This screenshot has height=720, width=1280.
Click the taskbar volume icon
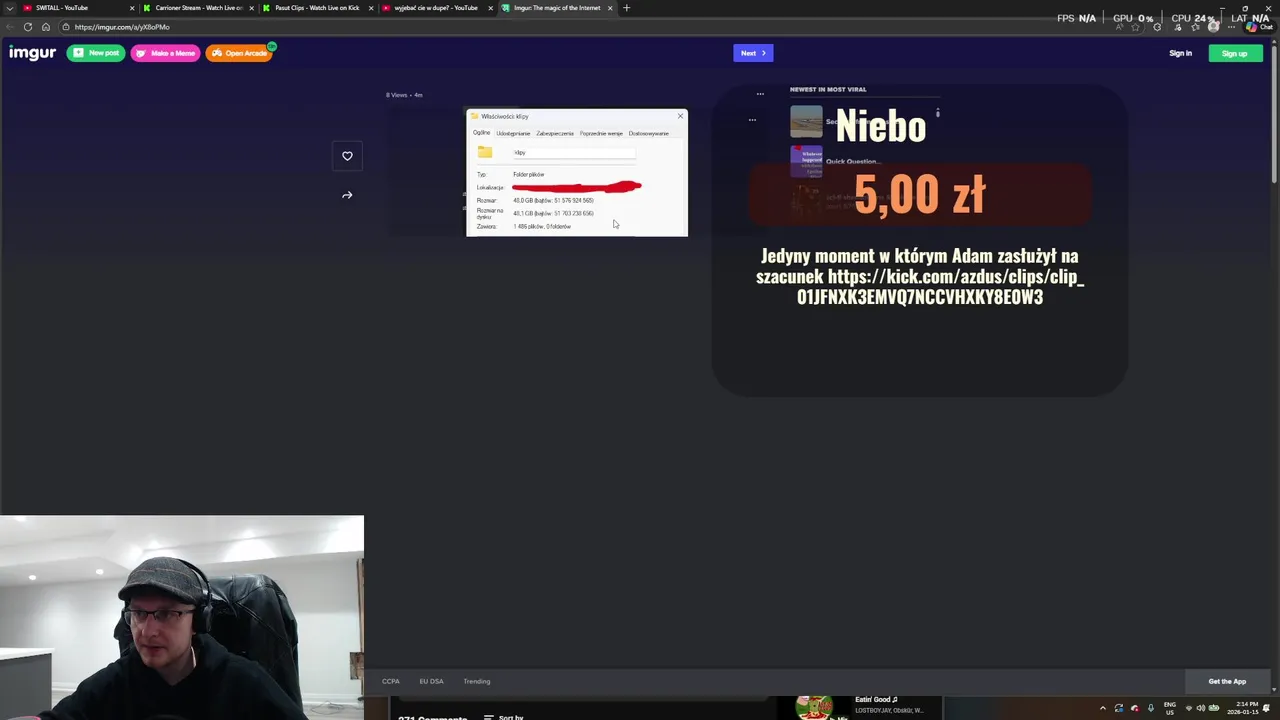(1201, 708)
